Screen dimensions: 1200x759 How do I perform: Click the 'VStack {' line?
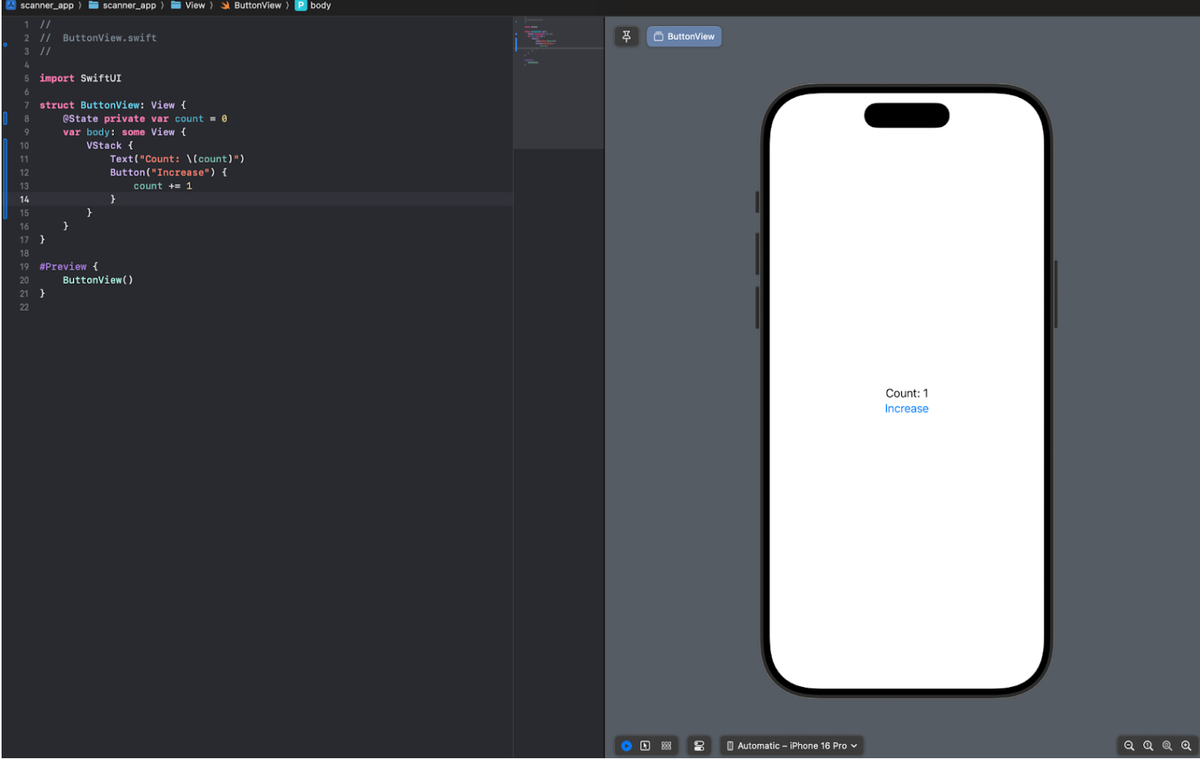point(110,145)
